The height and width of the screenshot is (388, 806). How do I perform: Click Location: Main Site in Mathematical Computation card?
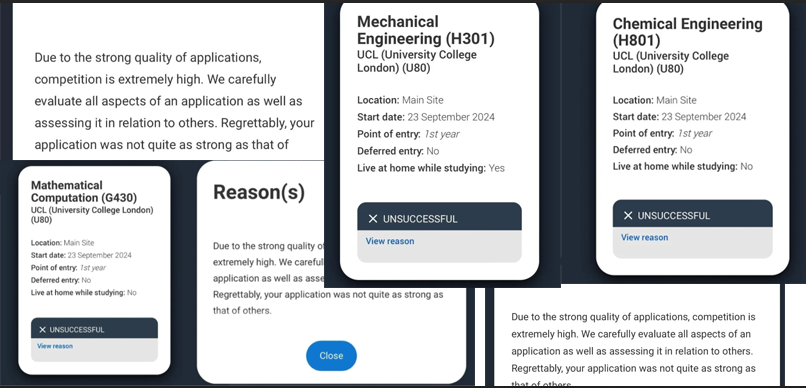(x=62, y=243)
